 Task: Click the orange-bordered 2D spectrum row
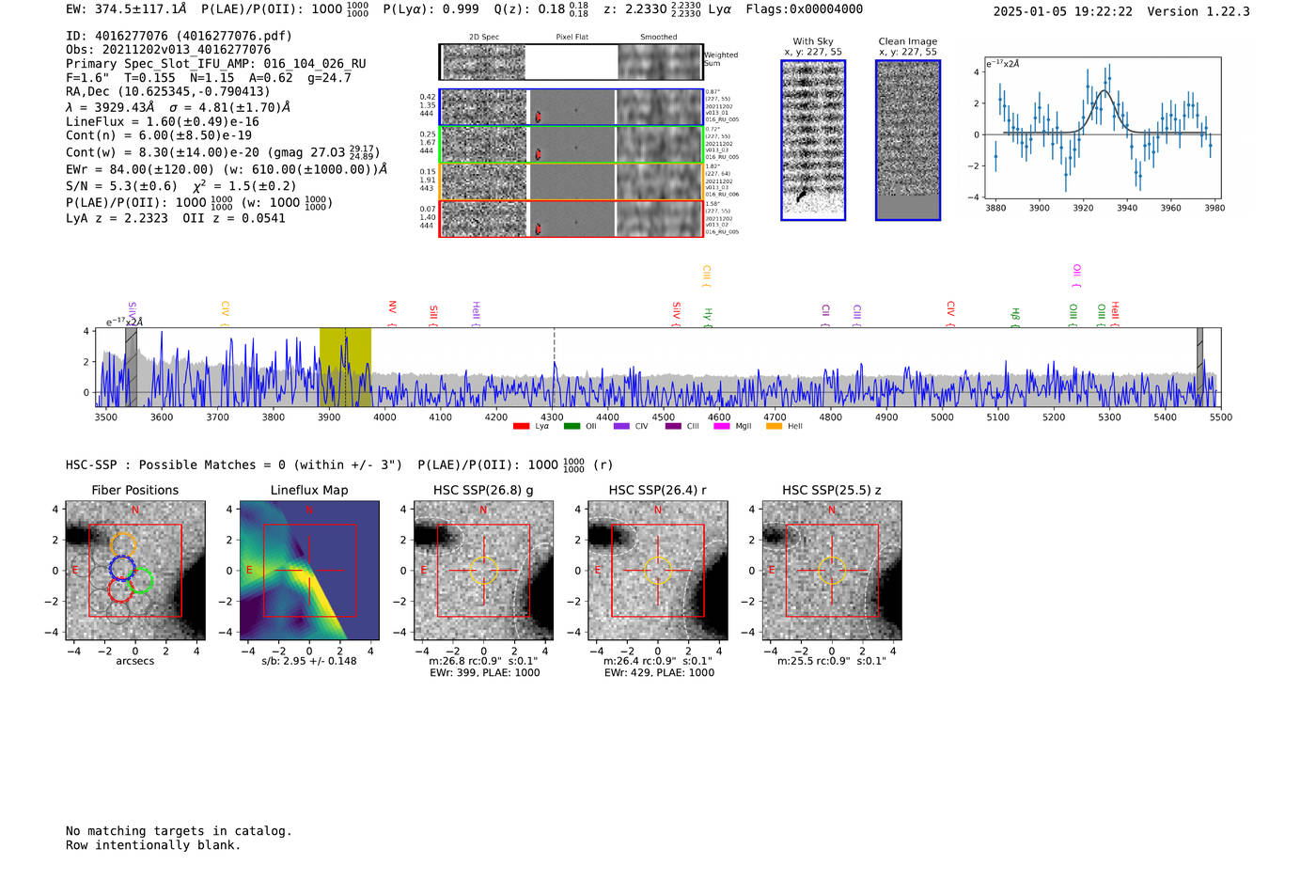[572, 181]
